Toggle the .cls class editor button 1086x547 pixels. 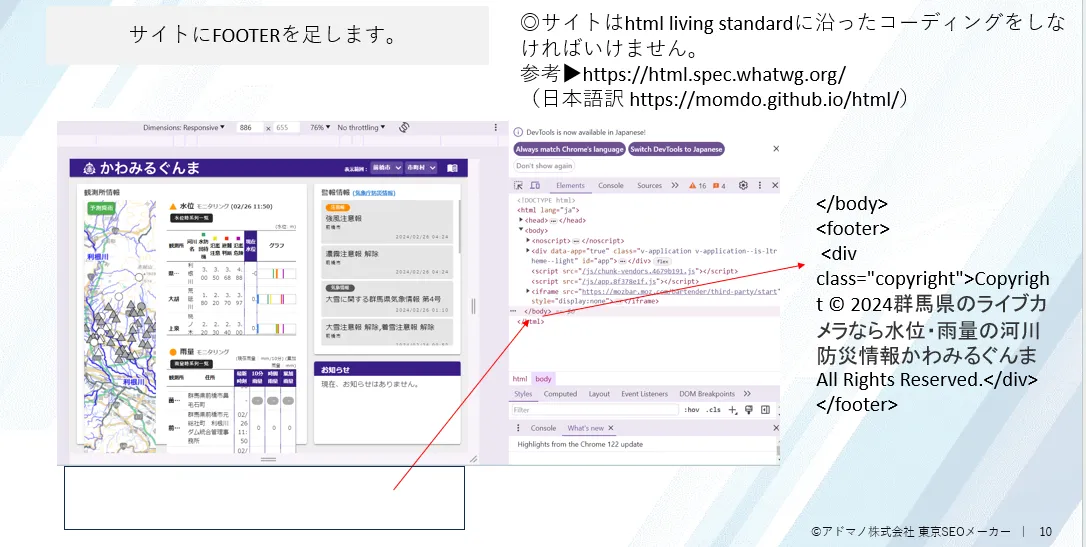[713, 410]
